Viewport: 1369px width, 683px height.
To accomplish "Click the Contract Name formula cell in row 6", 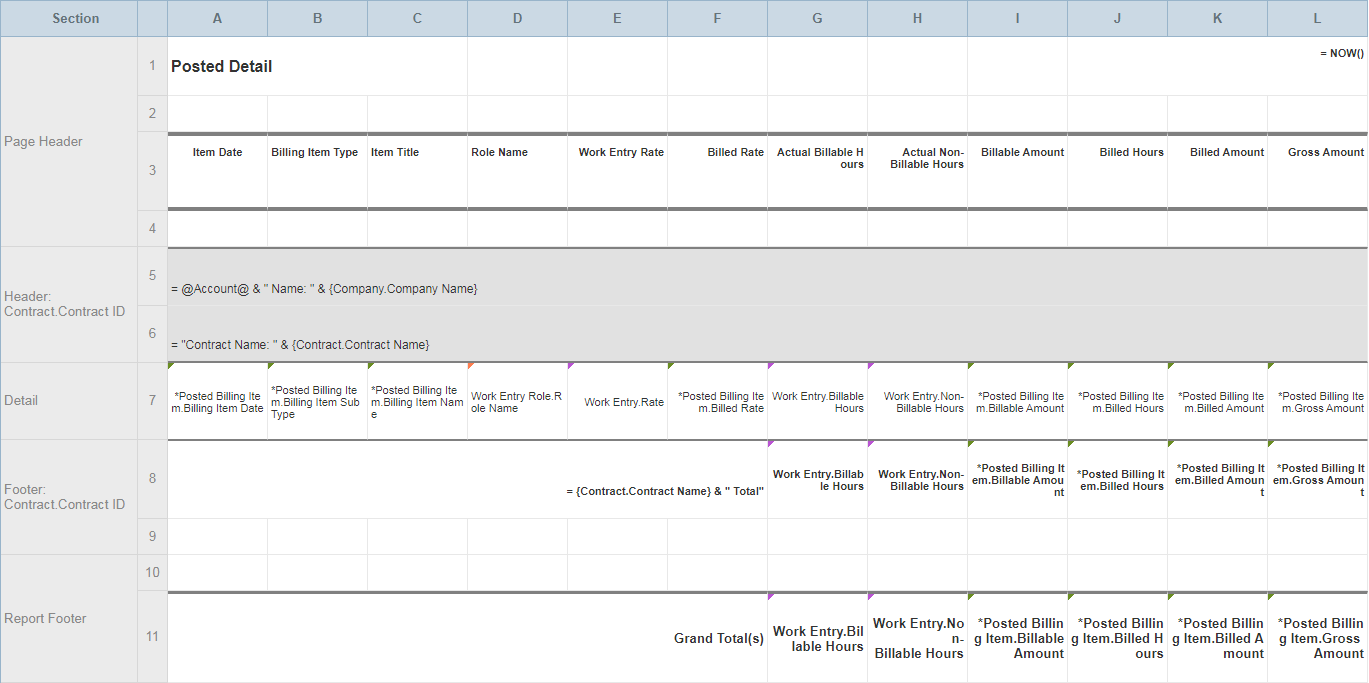I will point(300,343).
